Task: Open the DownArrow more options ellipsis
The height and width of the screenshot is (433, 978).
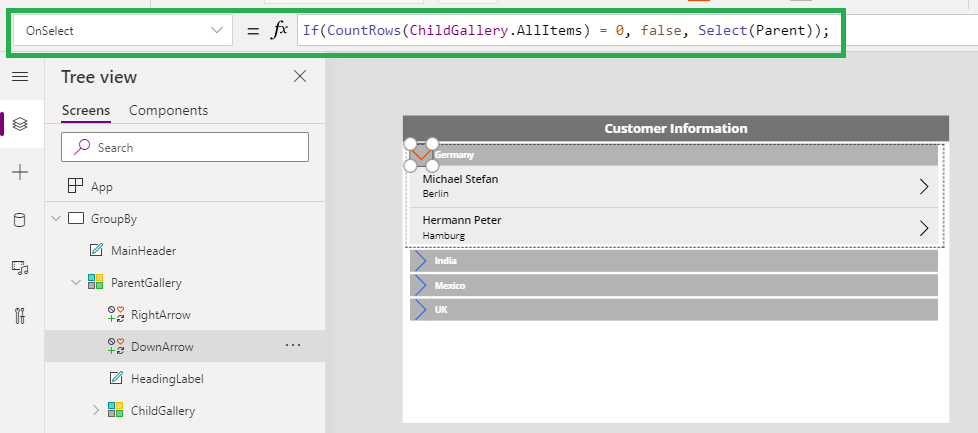Action: (x=293, y=345)
